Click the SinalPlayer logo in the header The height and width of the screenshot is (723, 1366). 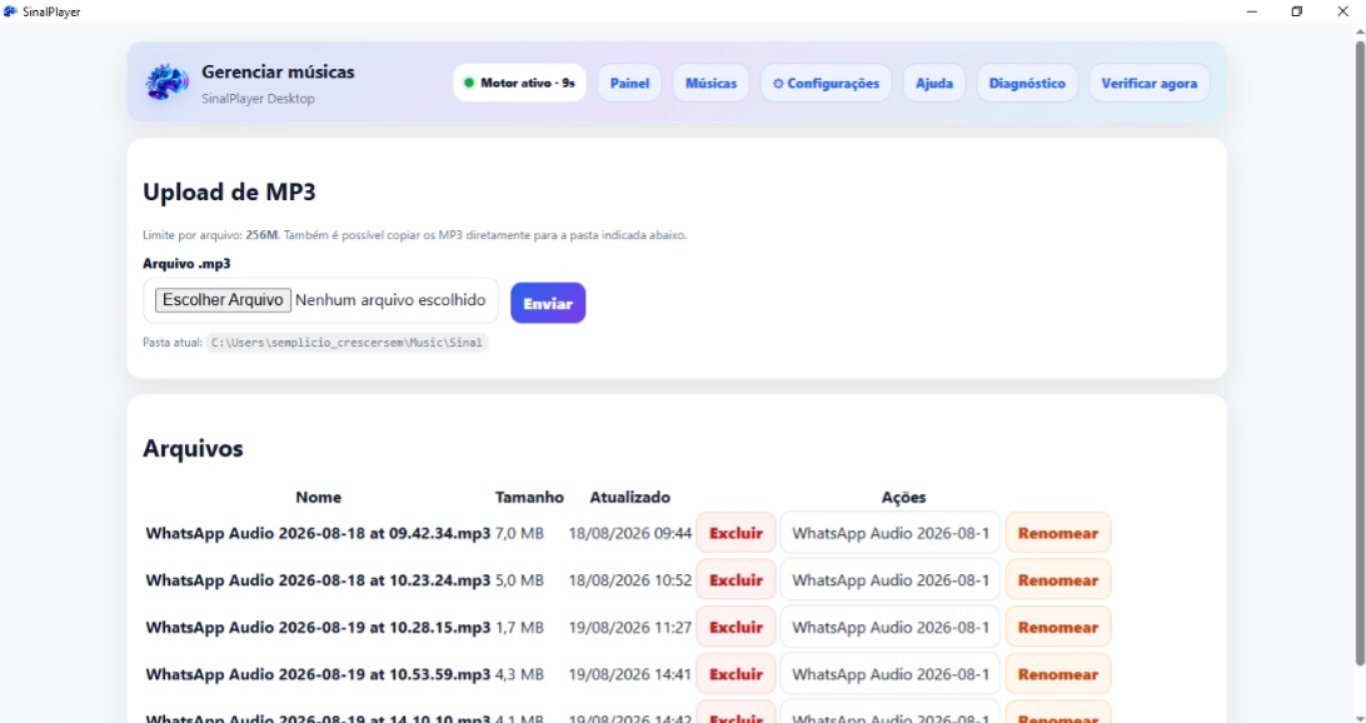[167, 82]
